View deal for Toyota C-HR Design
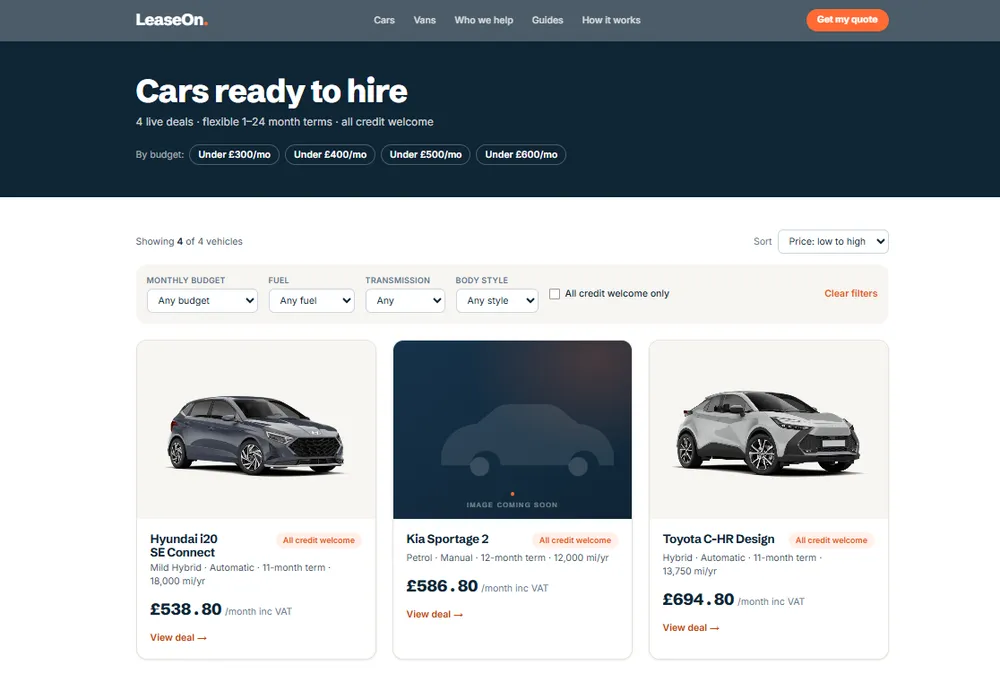 tap(691, 627)
